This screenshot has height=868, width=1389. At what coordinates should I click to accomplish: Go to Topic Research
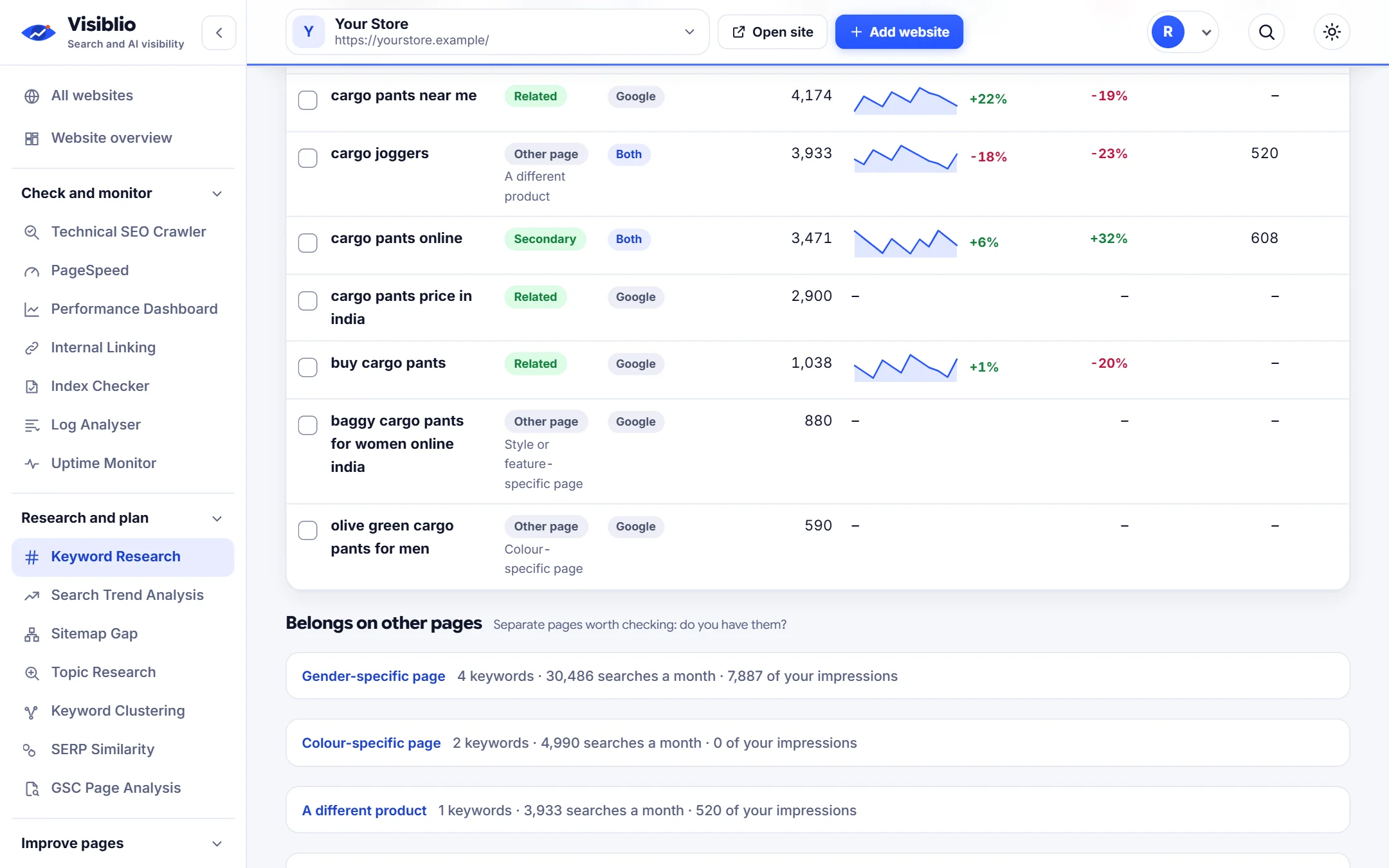coord(123,673)
